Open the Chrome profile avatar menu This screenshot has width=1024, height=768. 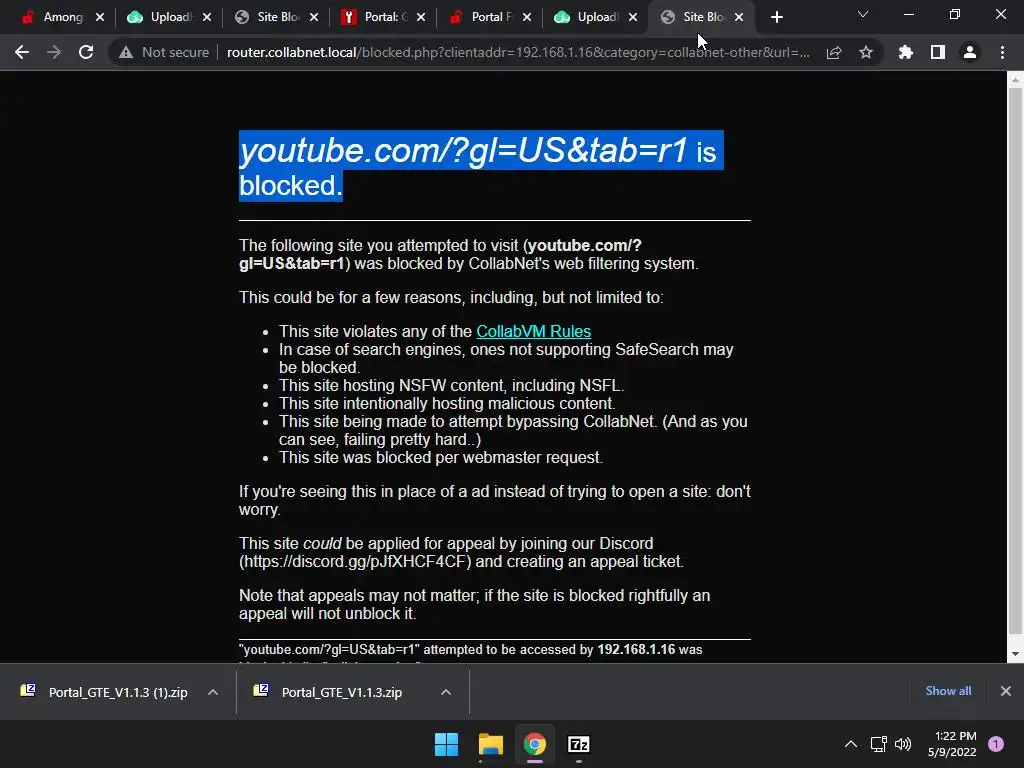(x=970, y=52)
